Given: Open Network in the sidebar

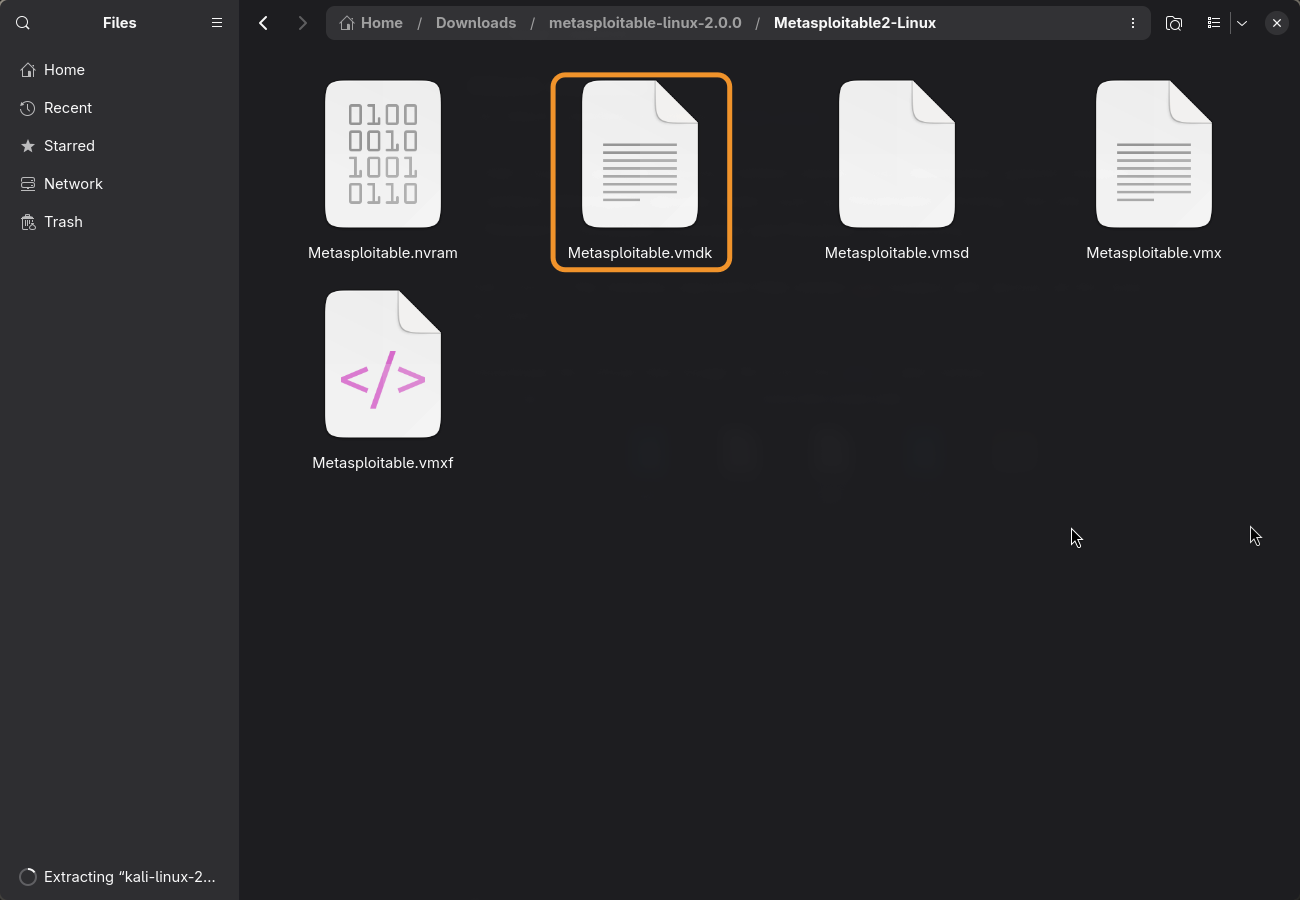Looking at the screenshot, I should [x=119, y=184].
